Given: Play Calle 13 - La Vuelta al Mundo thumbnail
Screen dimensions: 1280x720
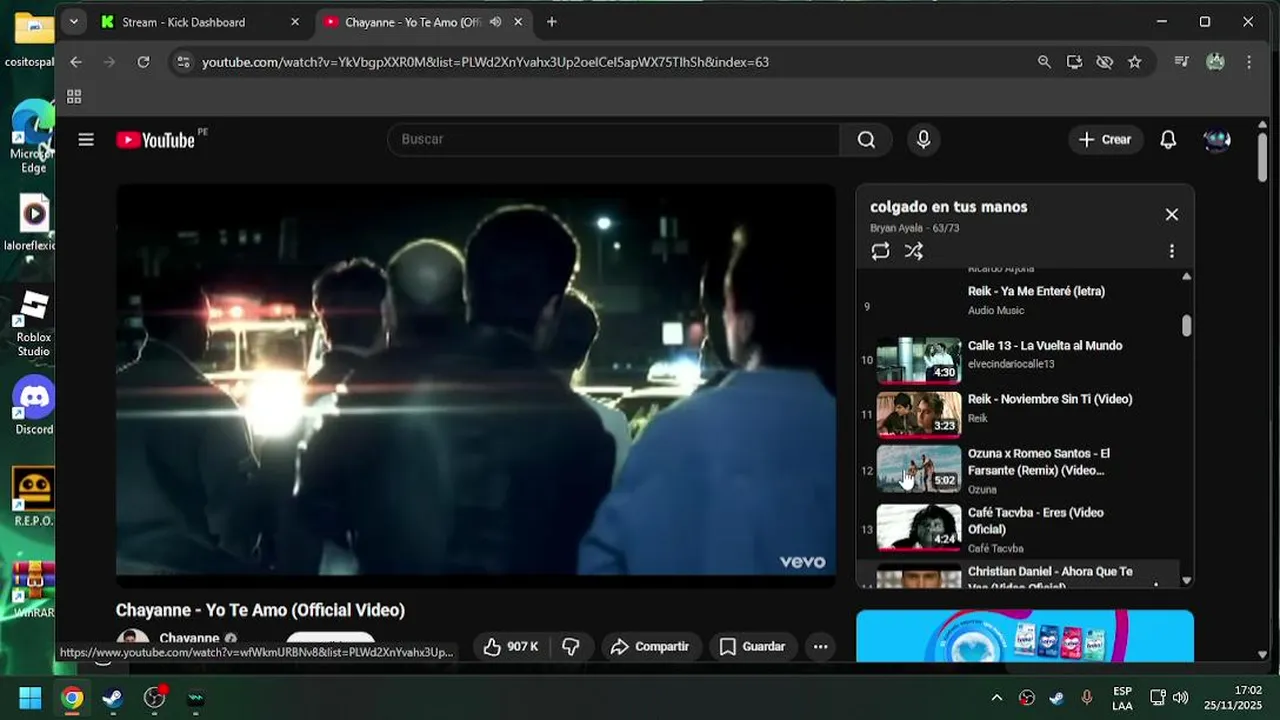Looking at the screenshot, I should pyautogui.click(x=919, y=361).
